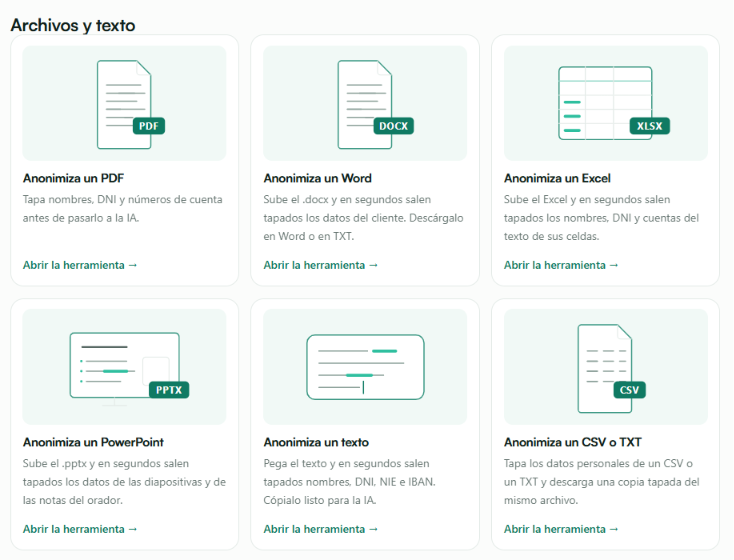The height and width of the screenshot is (560, 734).
Task: Select the 'Anonimiza un PowerPoint' title
Action: (93, 442)
